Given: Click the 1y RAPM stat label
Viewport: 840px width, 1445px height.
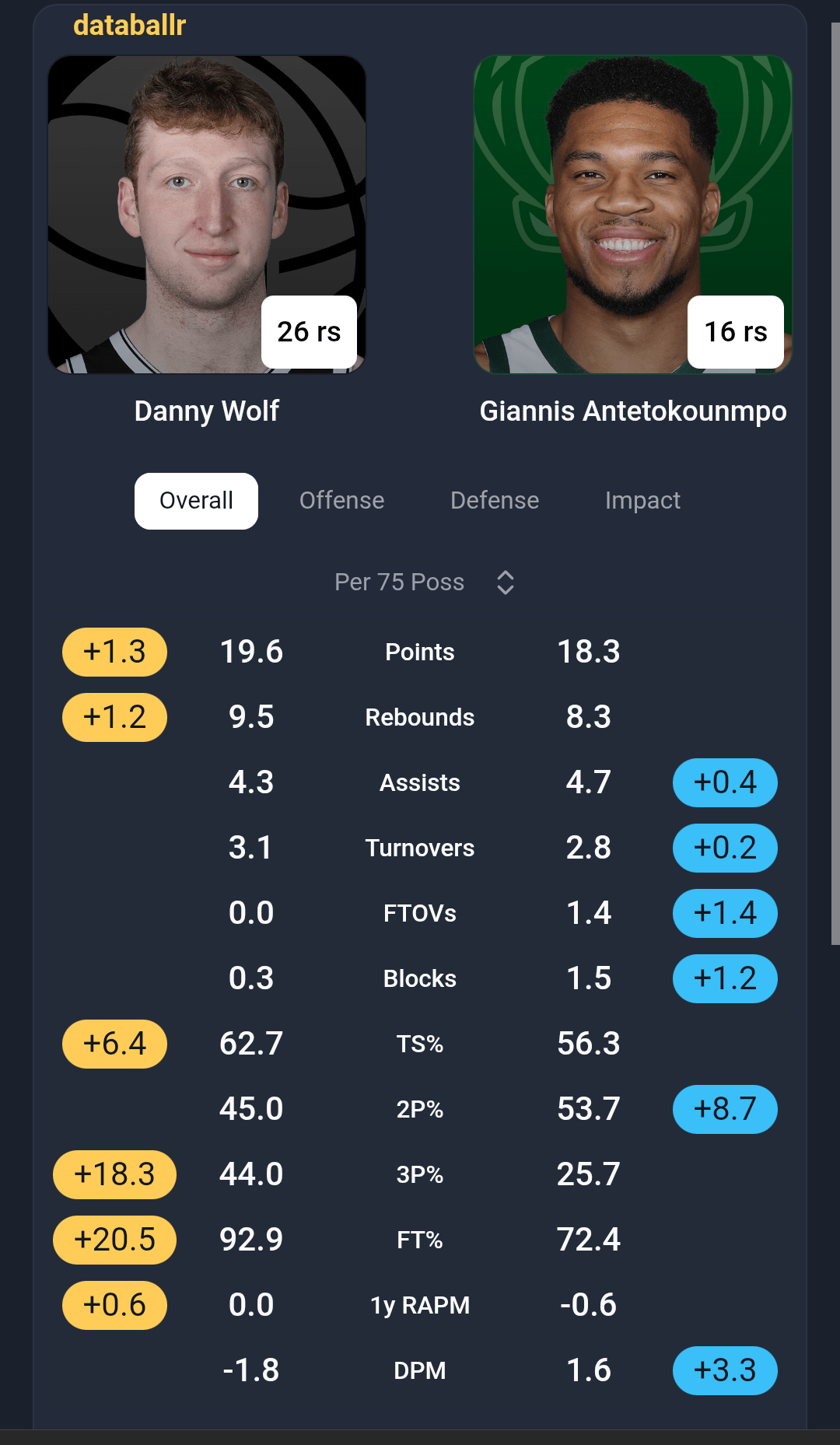Looking at the screenshot, I should (x=420, y=1305).
